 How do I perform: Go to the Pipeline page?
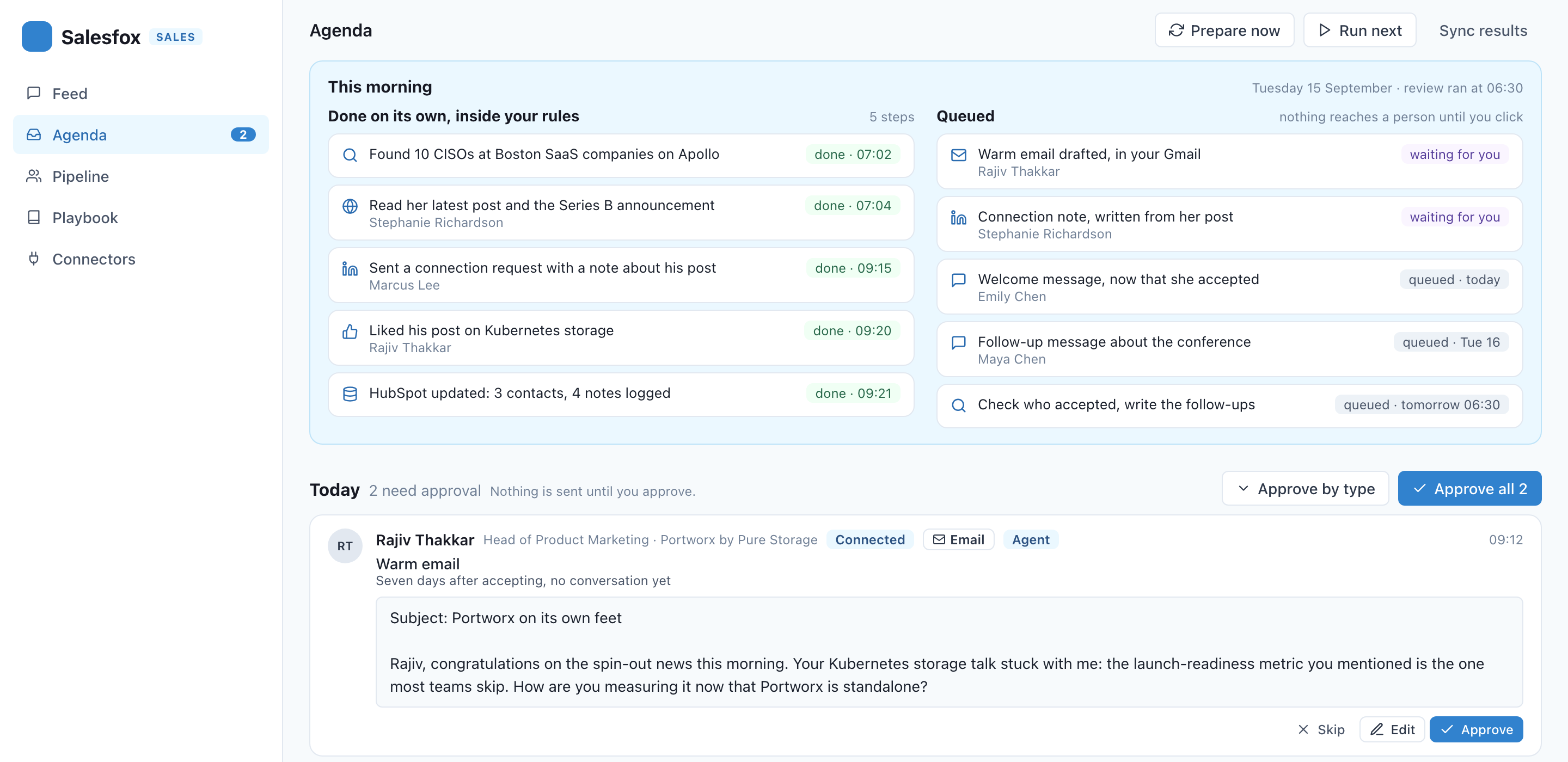click(140, 176)
